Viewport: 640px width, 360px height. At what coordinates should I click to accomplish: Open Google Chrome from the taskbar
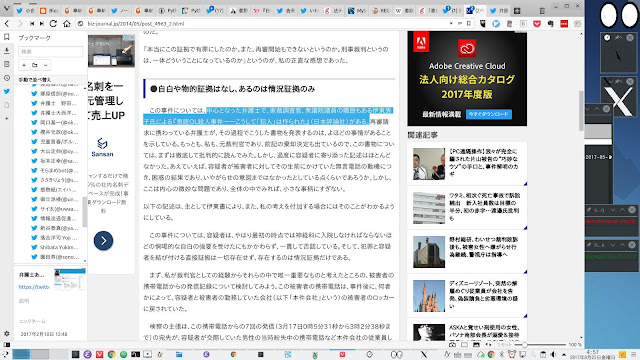pyautogui.click(x=111, y=354)
